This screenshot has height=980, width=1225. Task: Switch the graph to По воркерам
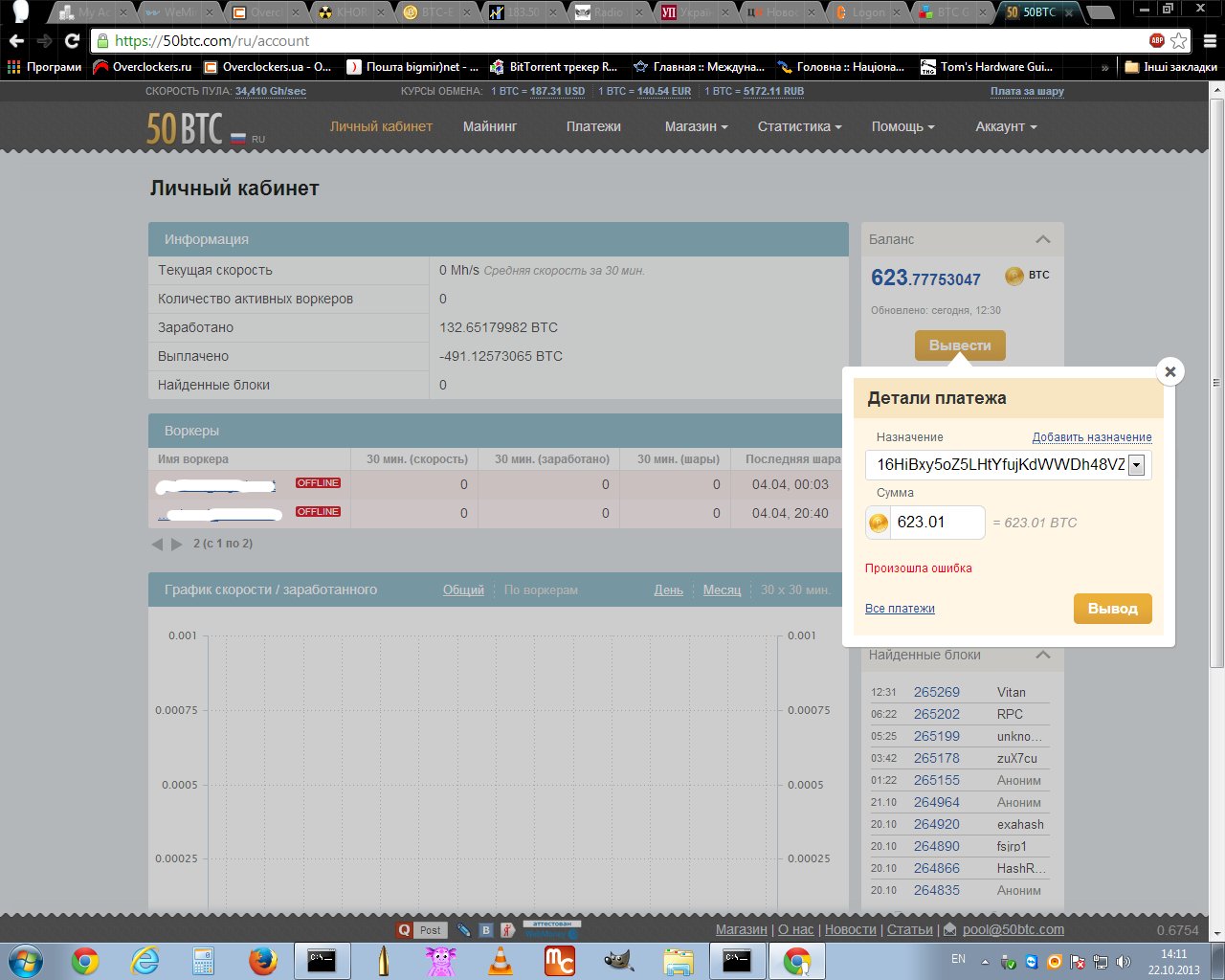click(x=541, y=590)
